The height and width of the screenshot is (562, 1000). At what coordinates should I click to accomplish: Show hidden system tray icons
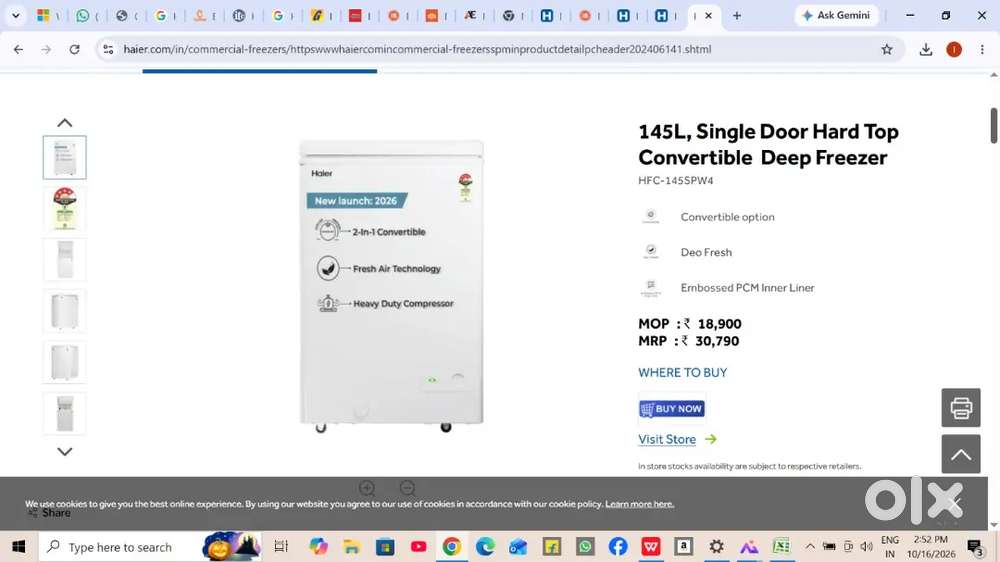coord(809,547)
